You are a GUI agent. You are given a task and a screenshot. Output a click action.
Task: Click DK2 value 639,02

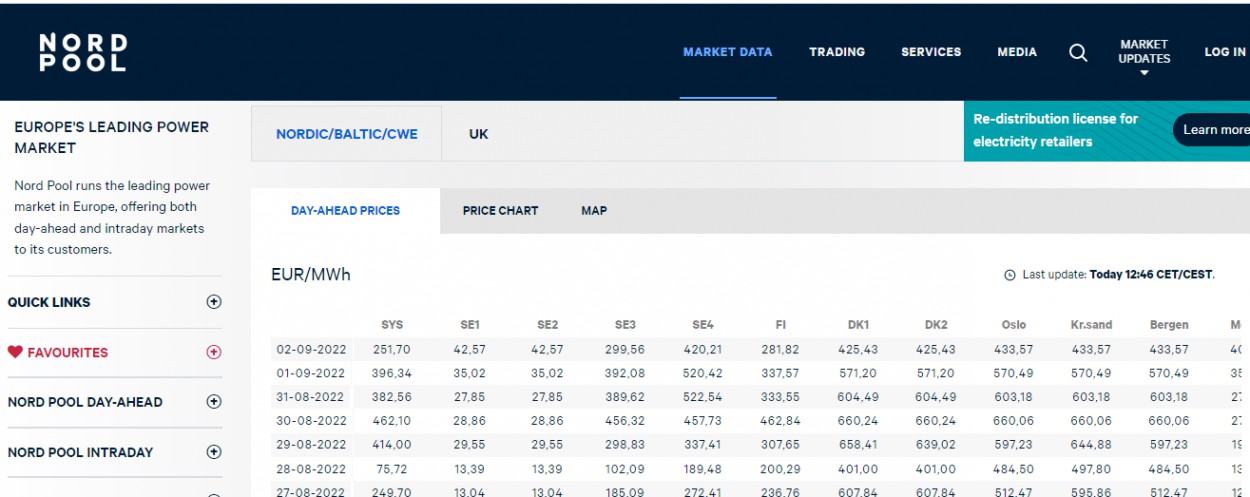(936, 445)
